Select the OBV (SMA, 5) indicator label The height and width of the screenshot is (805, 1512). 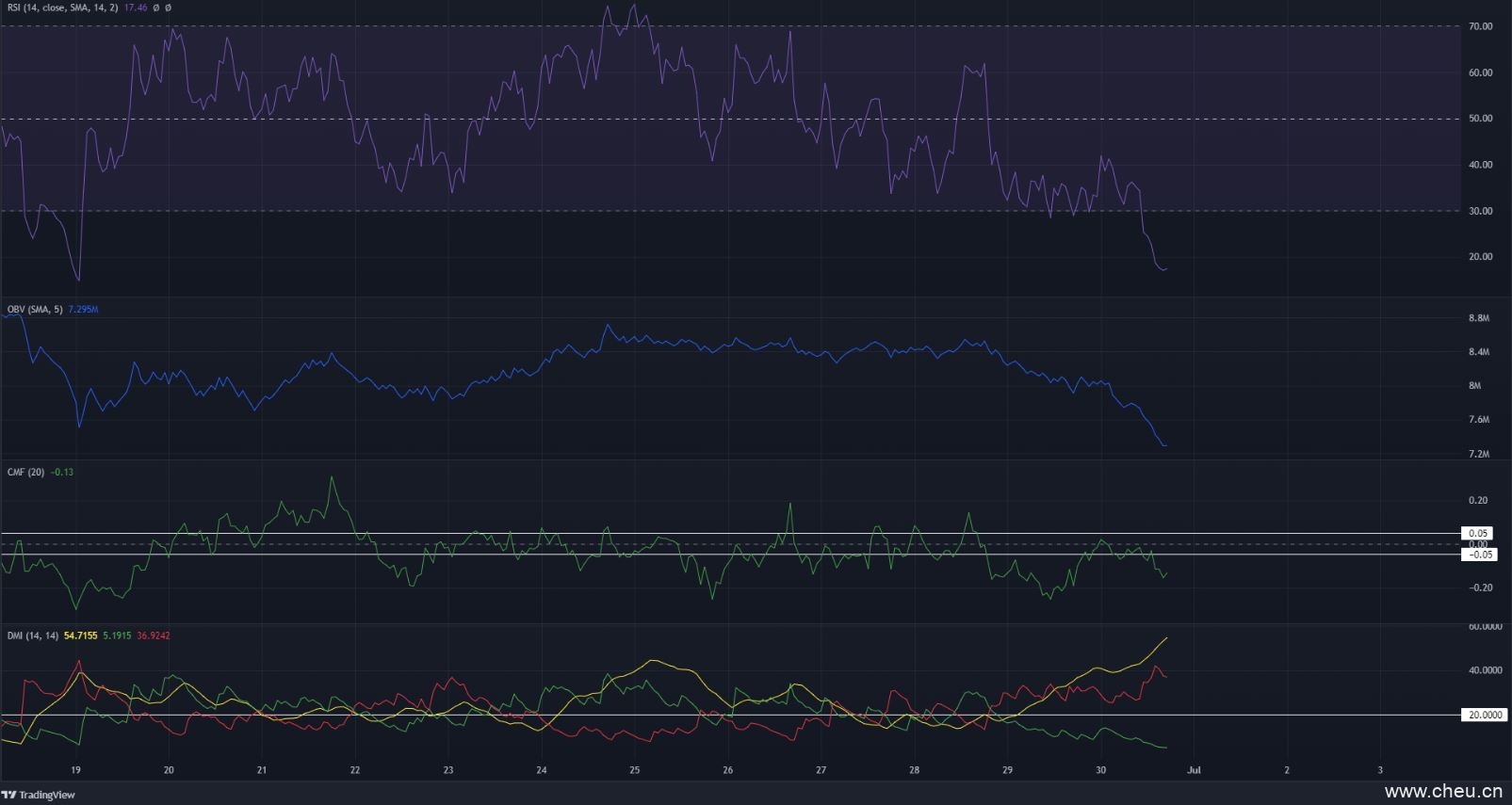click(x=35, y=309)
